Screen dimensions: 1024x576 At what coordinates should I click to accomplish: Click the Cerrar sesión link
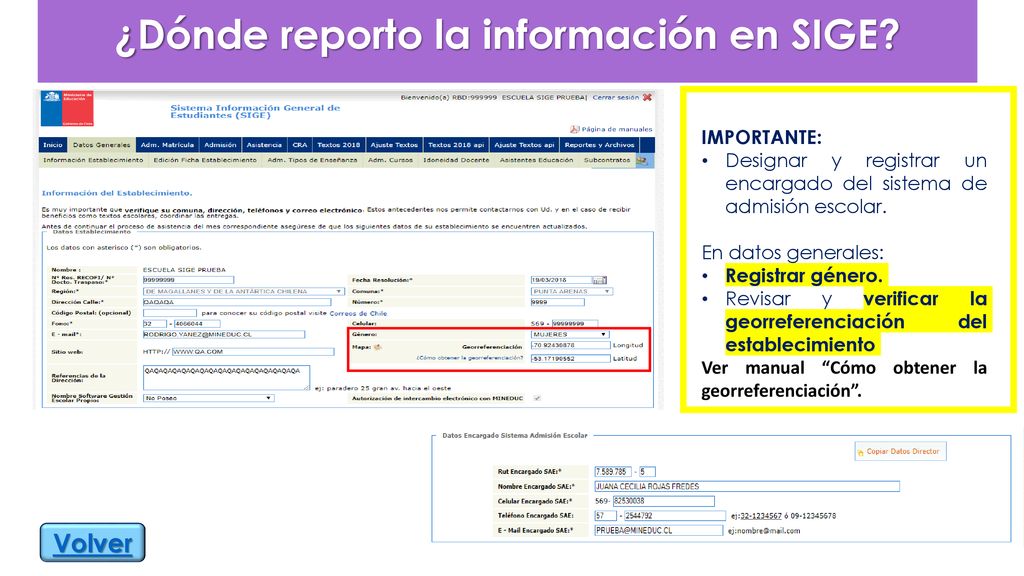pos(616,97)
